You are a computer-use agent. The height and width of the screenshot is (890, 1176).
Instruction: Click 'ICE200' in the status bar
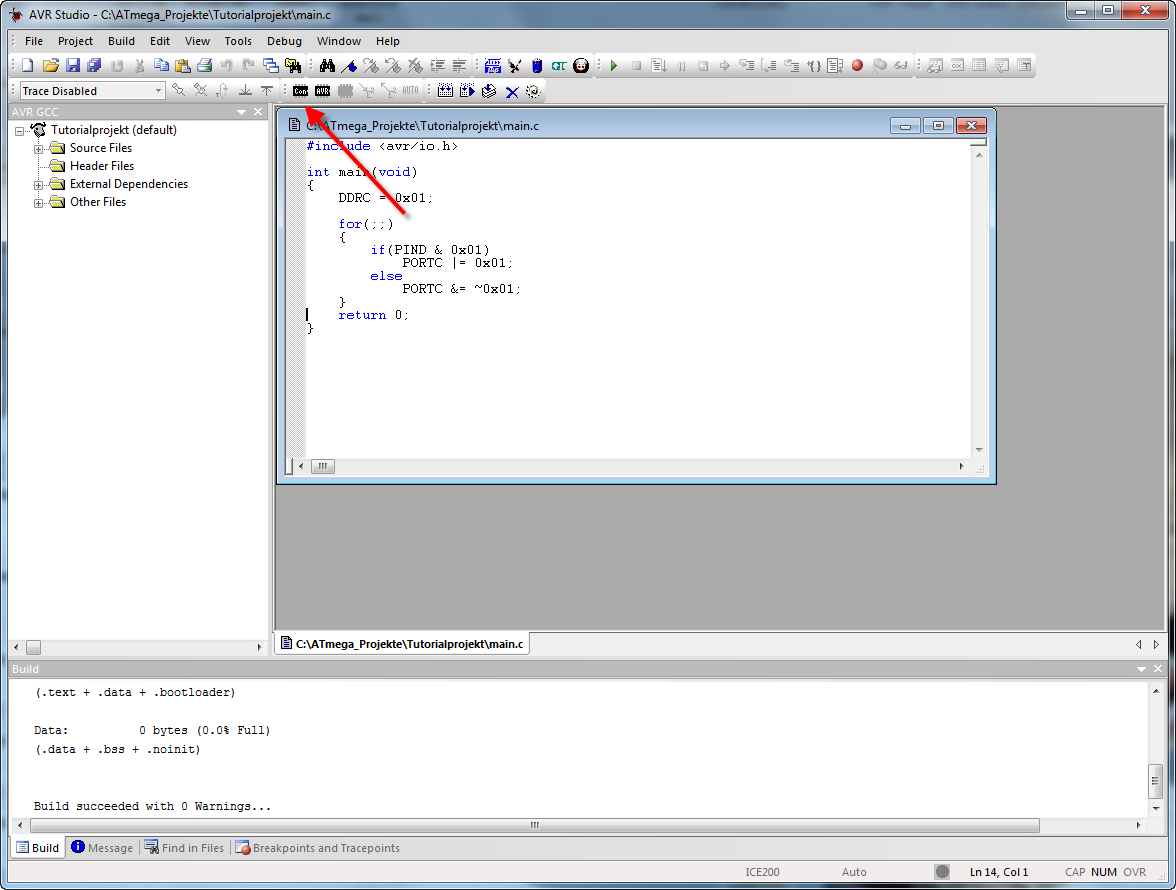tap(762, 872)
